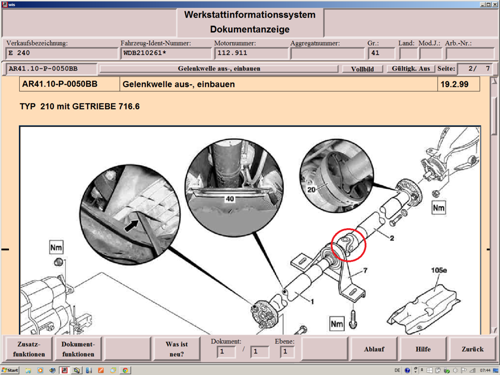Click the callout image labeled 20
The height and width of the screenshot is (375, 500).
click(336, 176)
